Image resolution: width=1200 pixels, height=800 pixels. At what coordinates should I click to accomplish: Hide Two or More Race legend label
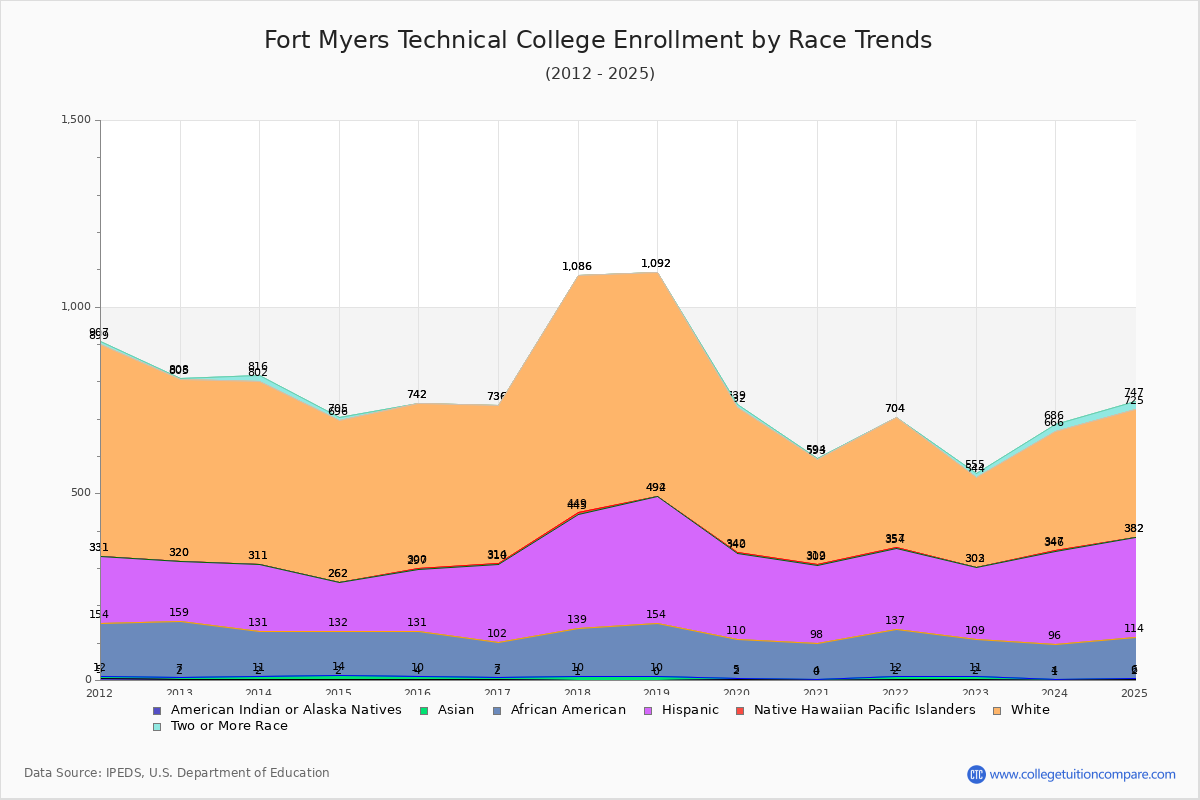(x=229, y=726)
